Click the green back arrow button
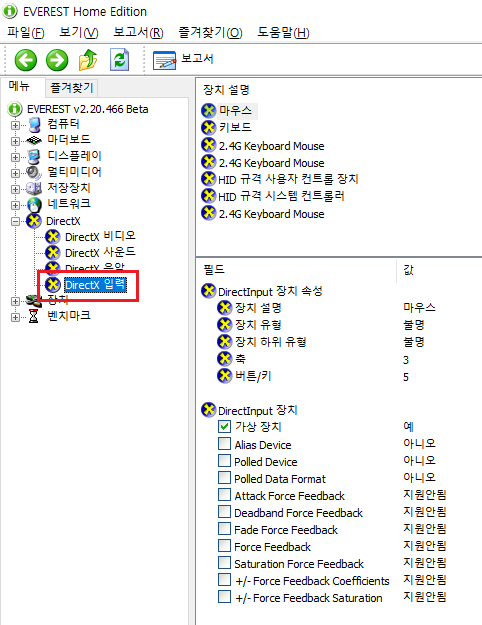482x625 pixels. (x=26, y=61)
